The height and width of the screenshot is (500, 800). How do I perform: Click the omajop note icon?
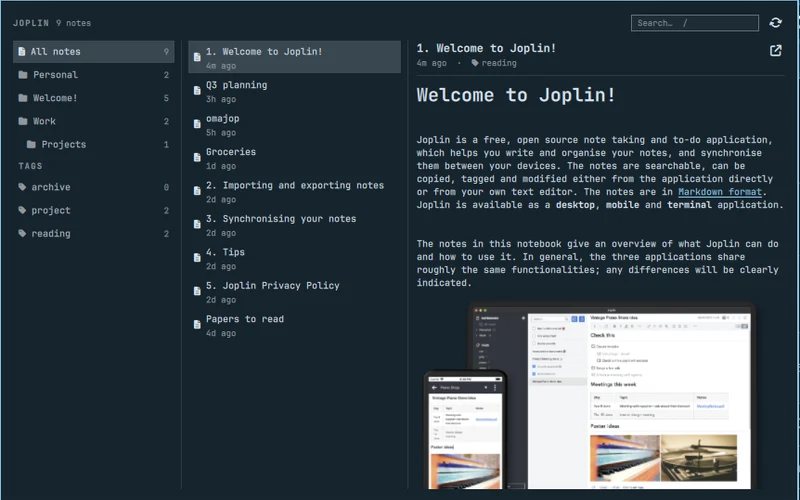197,124
